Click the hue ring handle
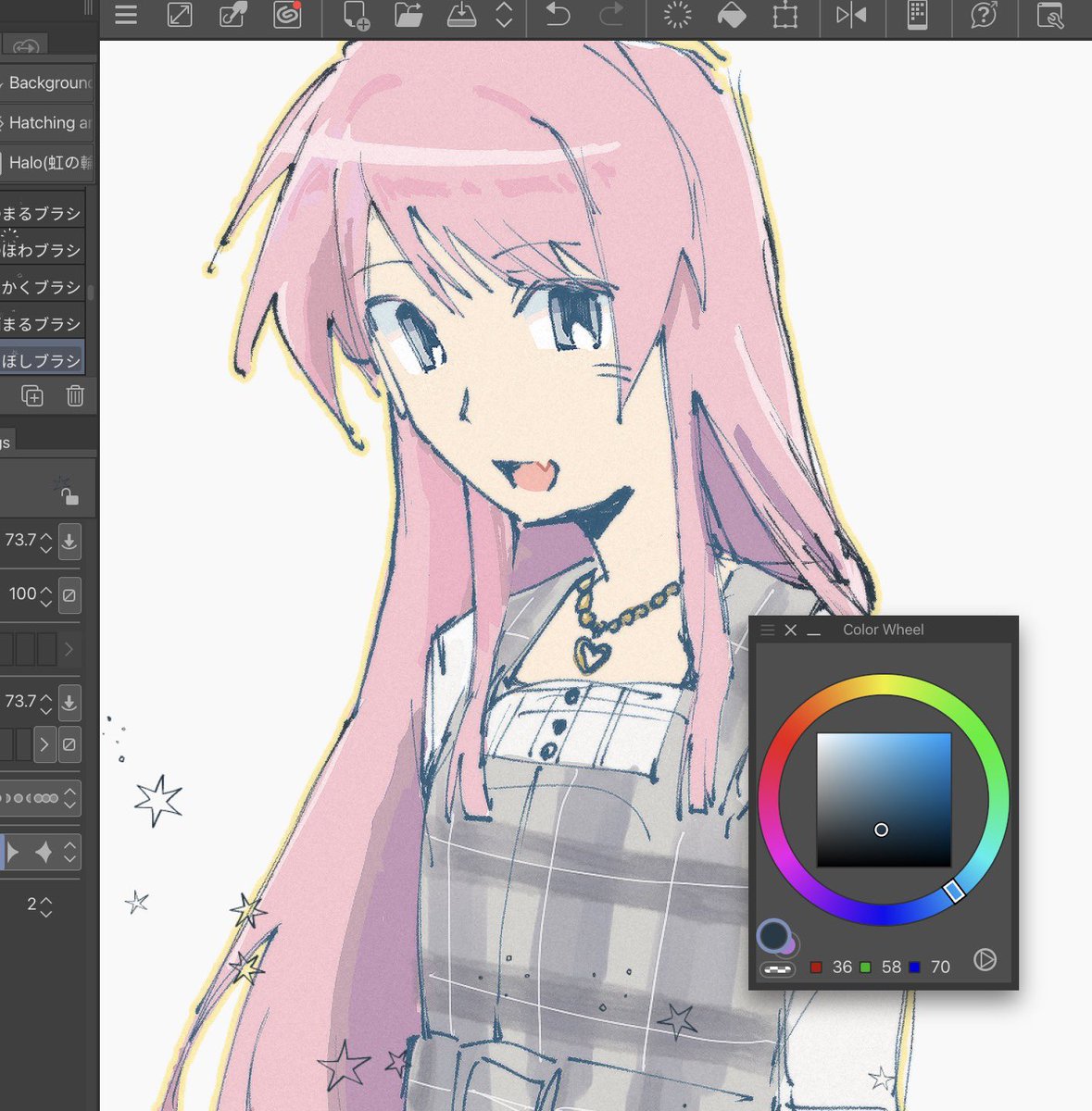This screenshot has width=1092, height=1111. [x=954, y=891]
